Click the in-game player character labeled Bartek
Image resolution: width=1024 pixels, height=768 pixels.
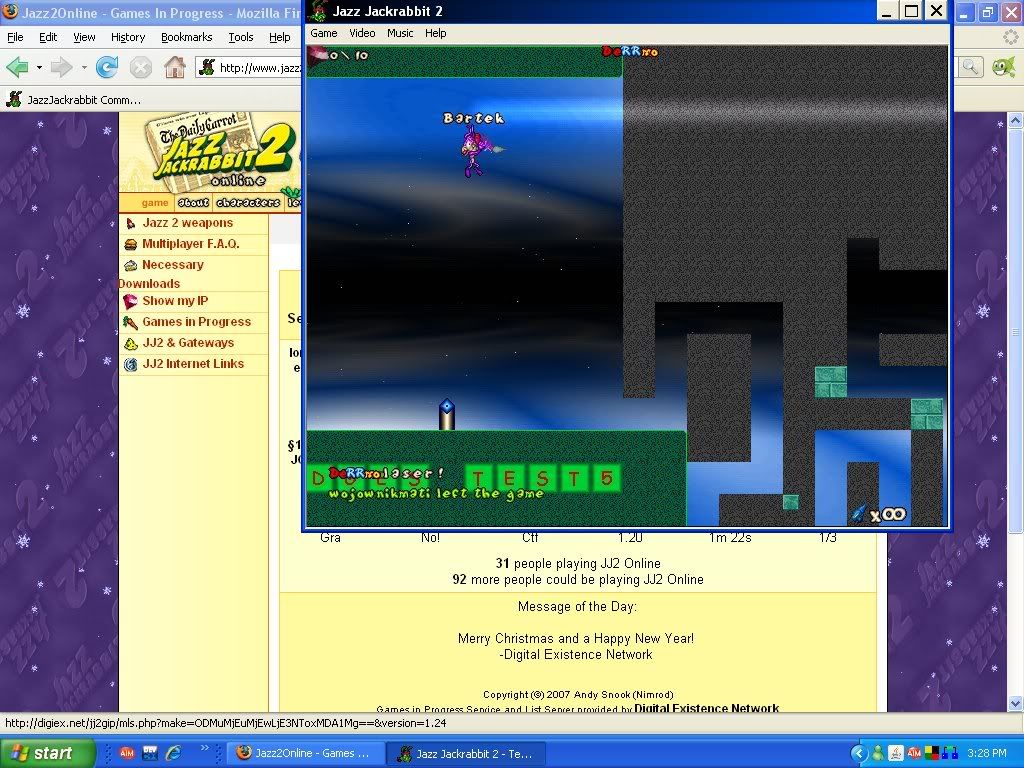tap(478, 151)
